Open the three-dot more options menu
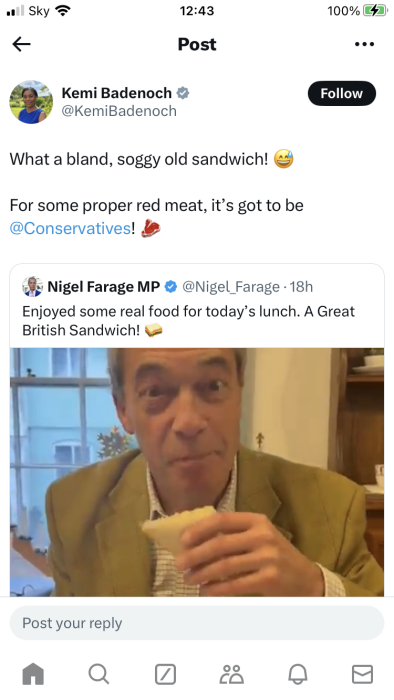The image size is (394, 700). pos(364,44)
